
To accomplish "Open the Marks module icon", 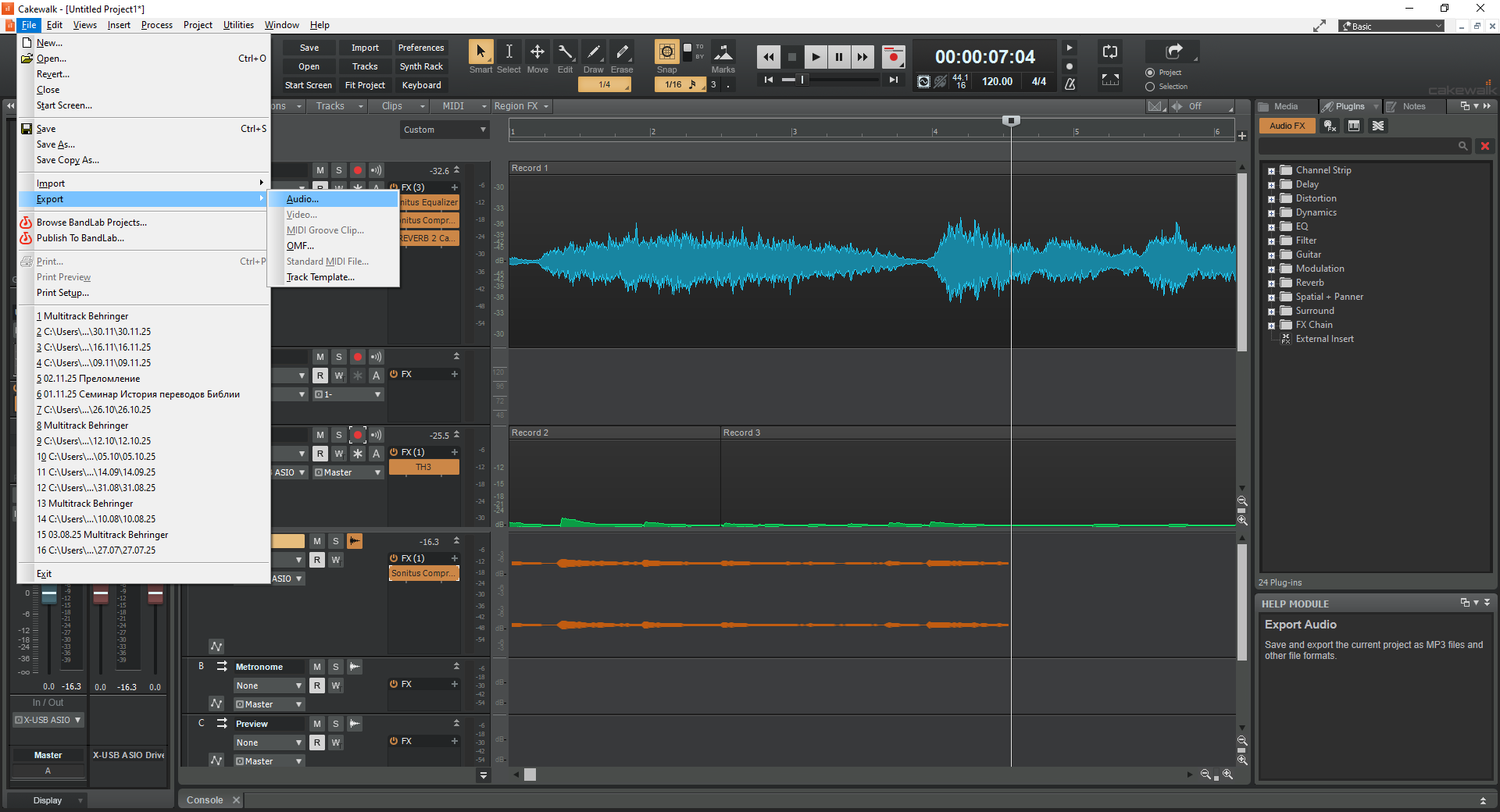I will click(723, 52).
